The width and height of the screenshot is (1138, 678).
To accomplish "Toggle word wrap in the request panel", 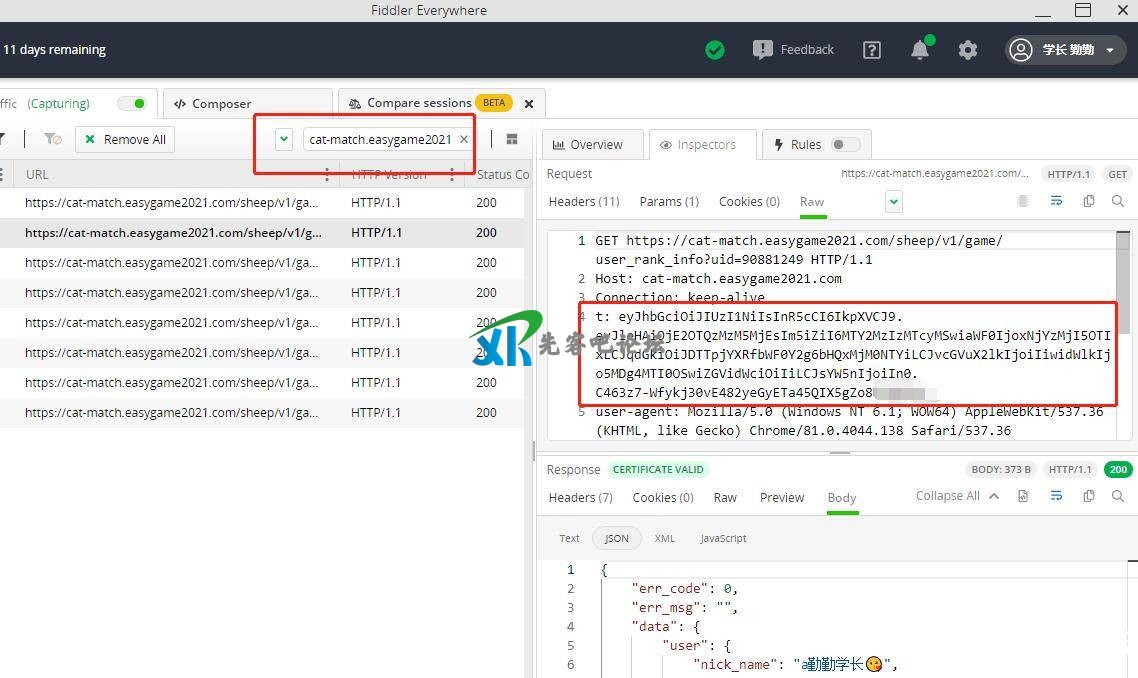I will 1056,201.
